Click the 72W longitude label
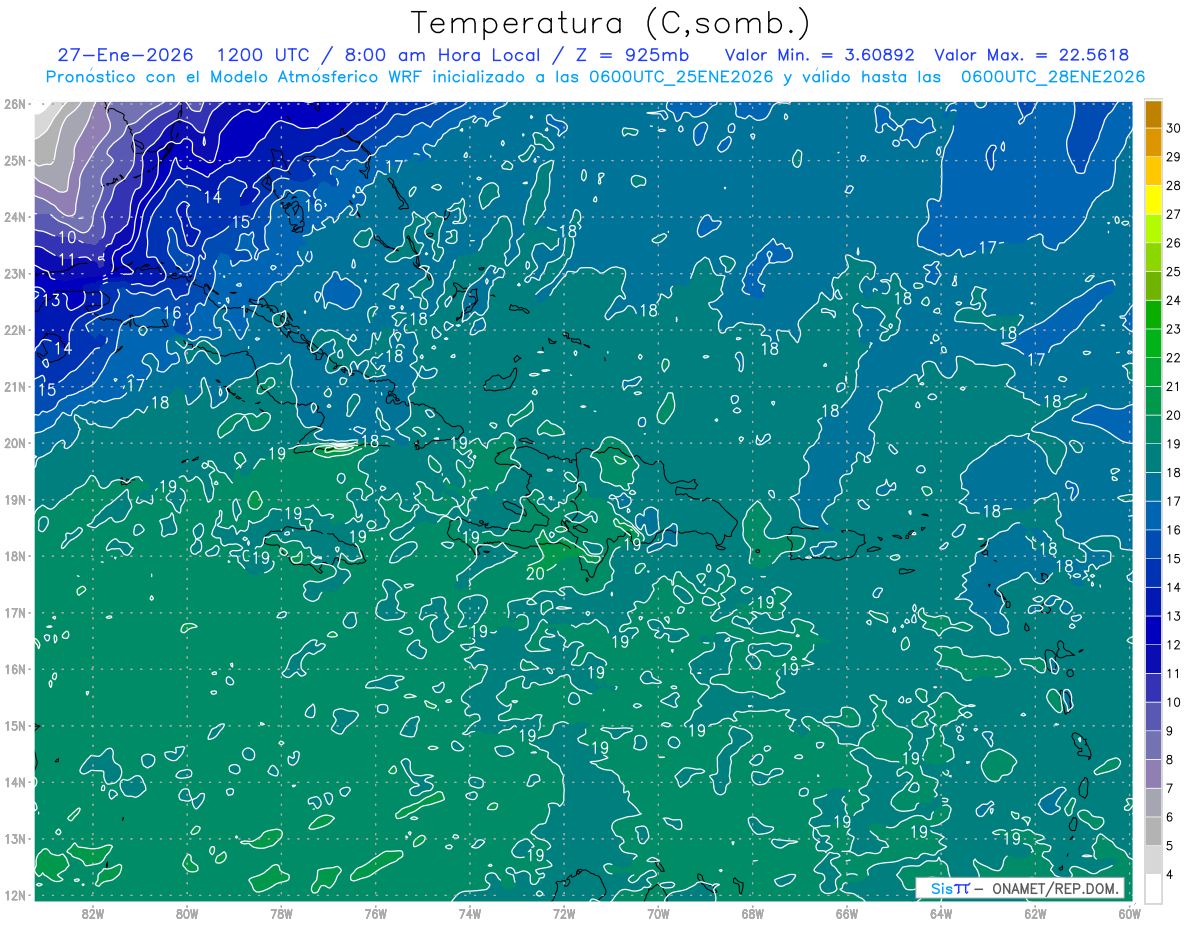The height and width of the screenshot is (927, 1200). click(564, 912)
